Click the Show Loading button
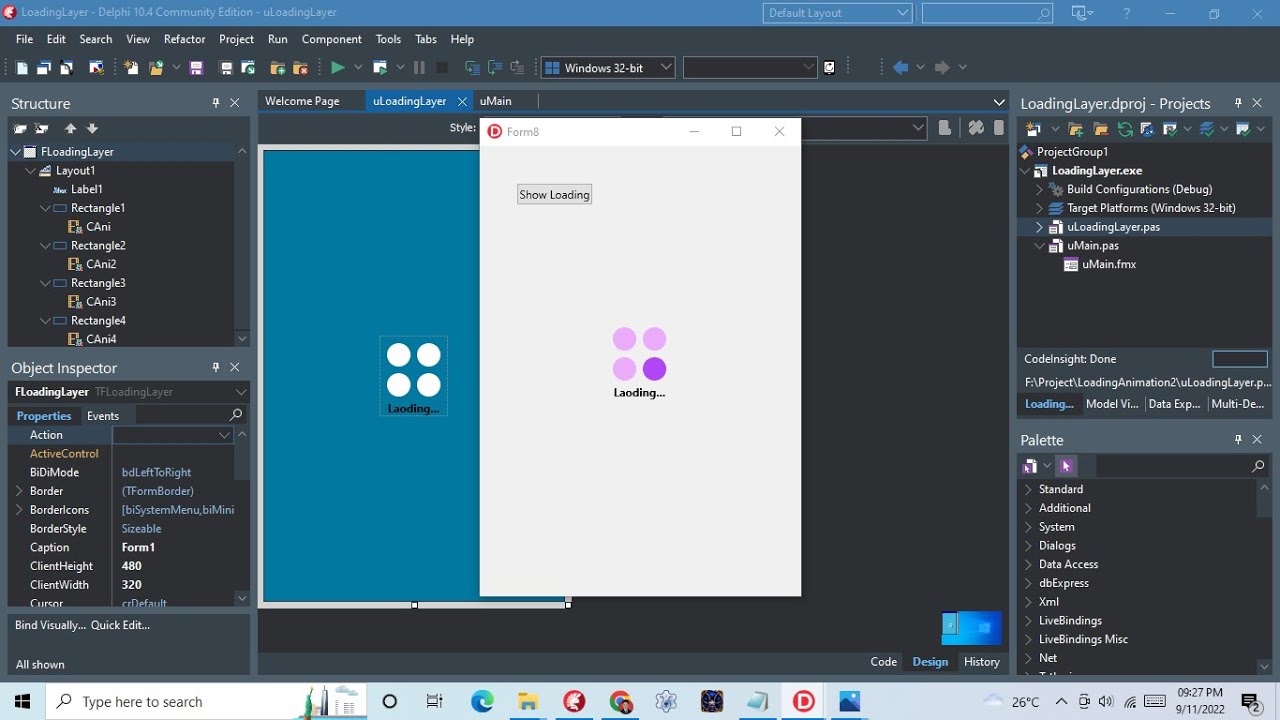The height and width of the screenshot is (720, 1280). point(554,194)
